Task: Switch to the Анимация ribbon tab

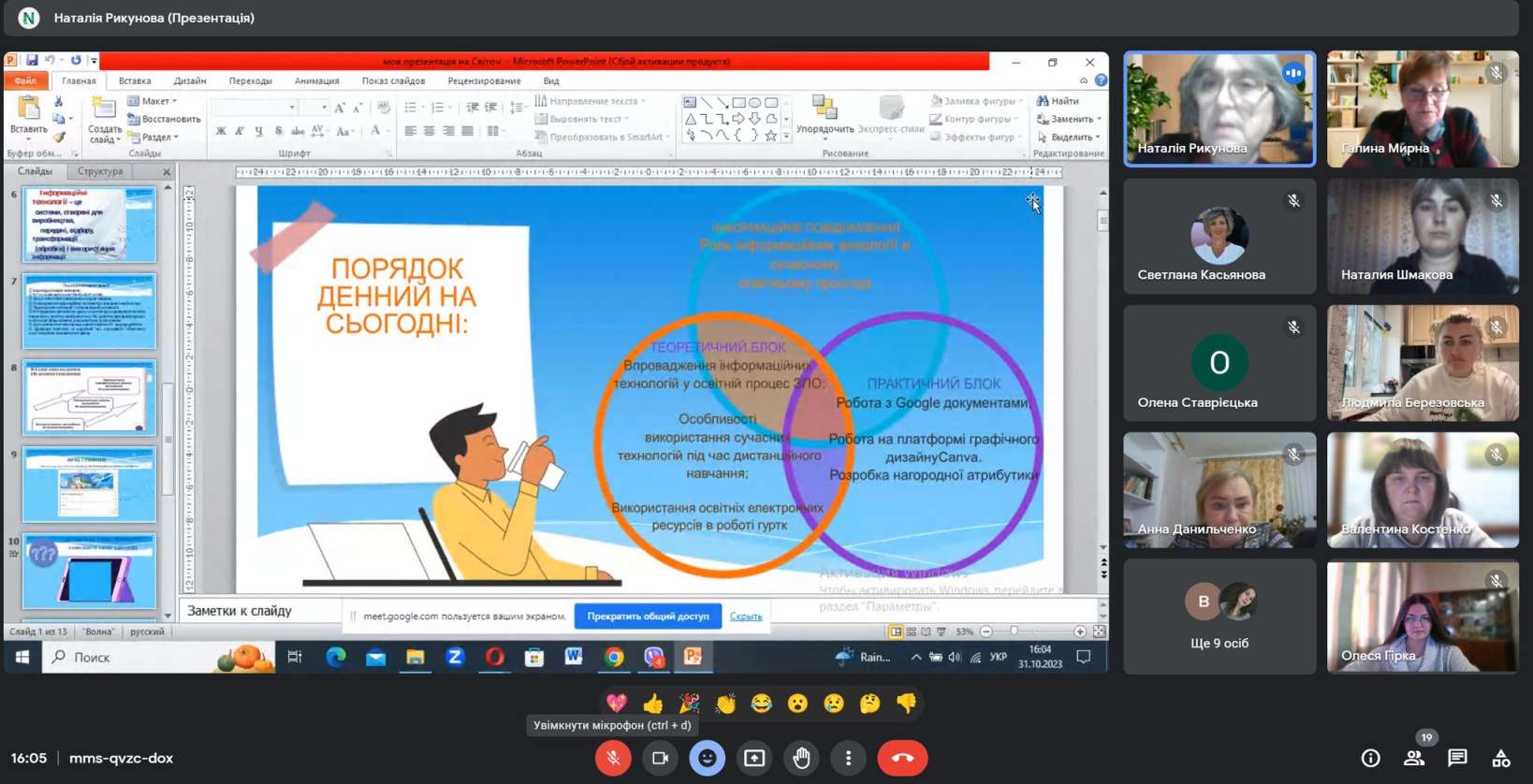Action: click(x=317, y=80)
